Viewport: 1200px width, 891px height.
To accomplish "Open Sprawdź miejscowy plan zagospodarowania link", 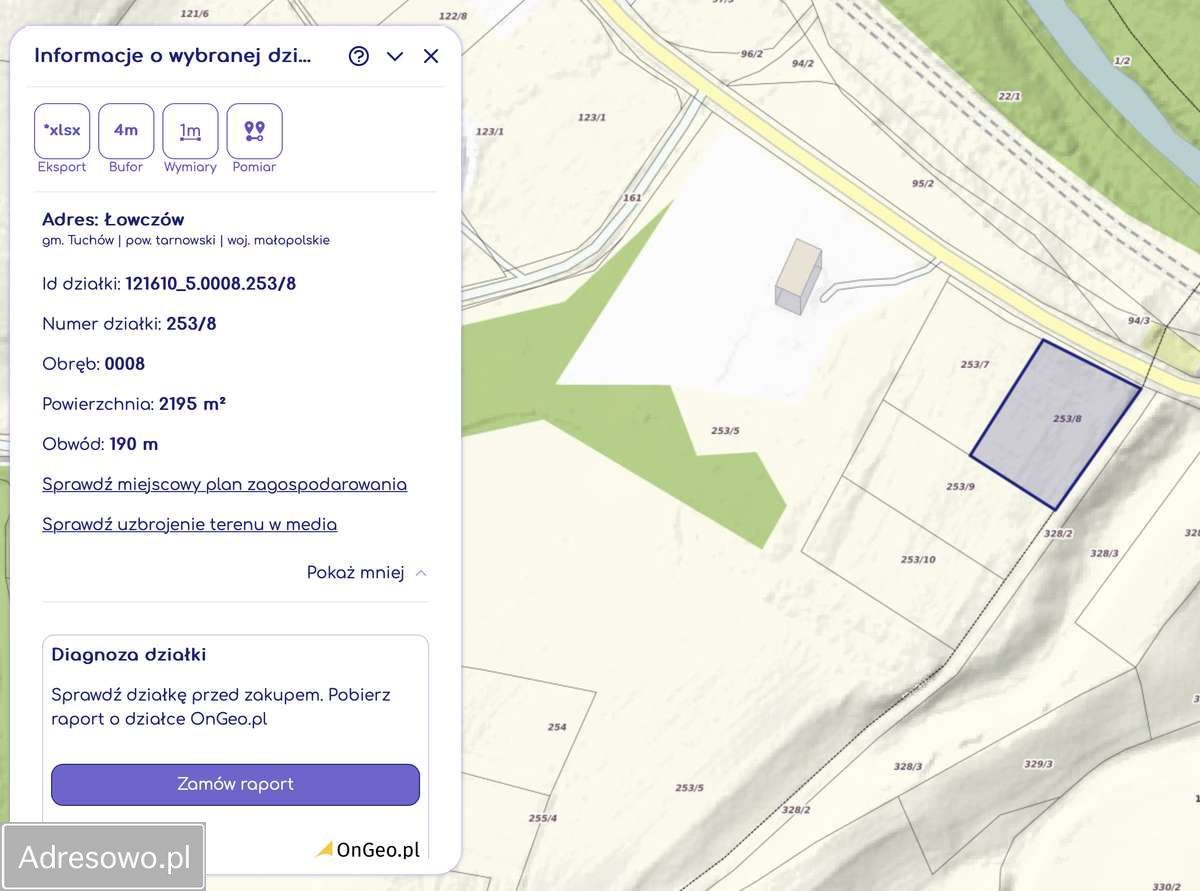I will [x=224, y=485].
